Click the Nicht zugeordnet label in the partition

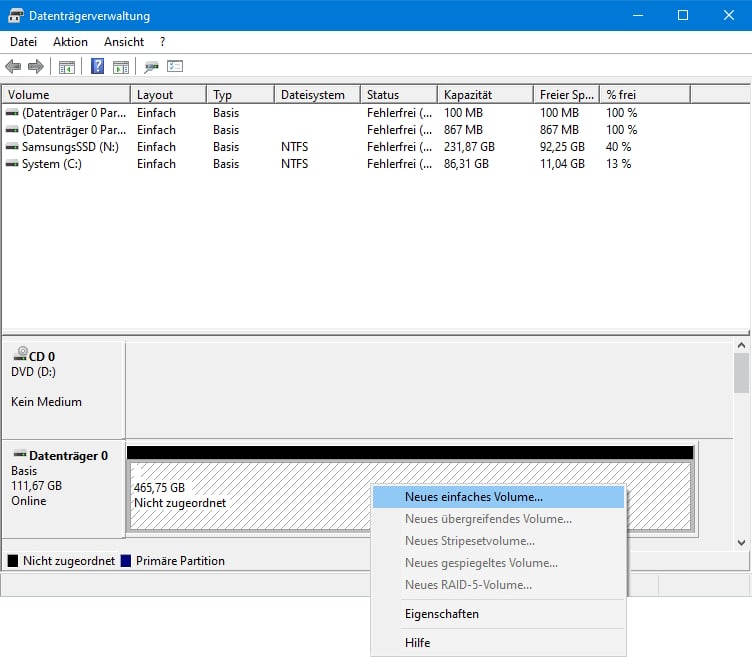click(180, 503)
